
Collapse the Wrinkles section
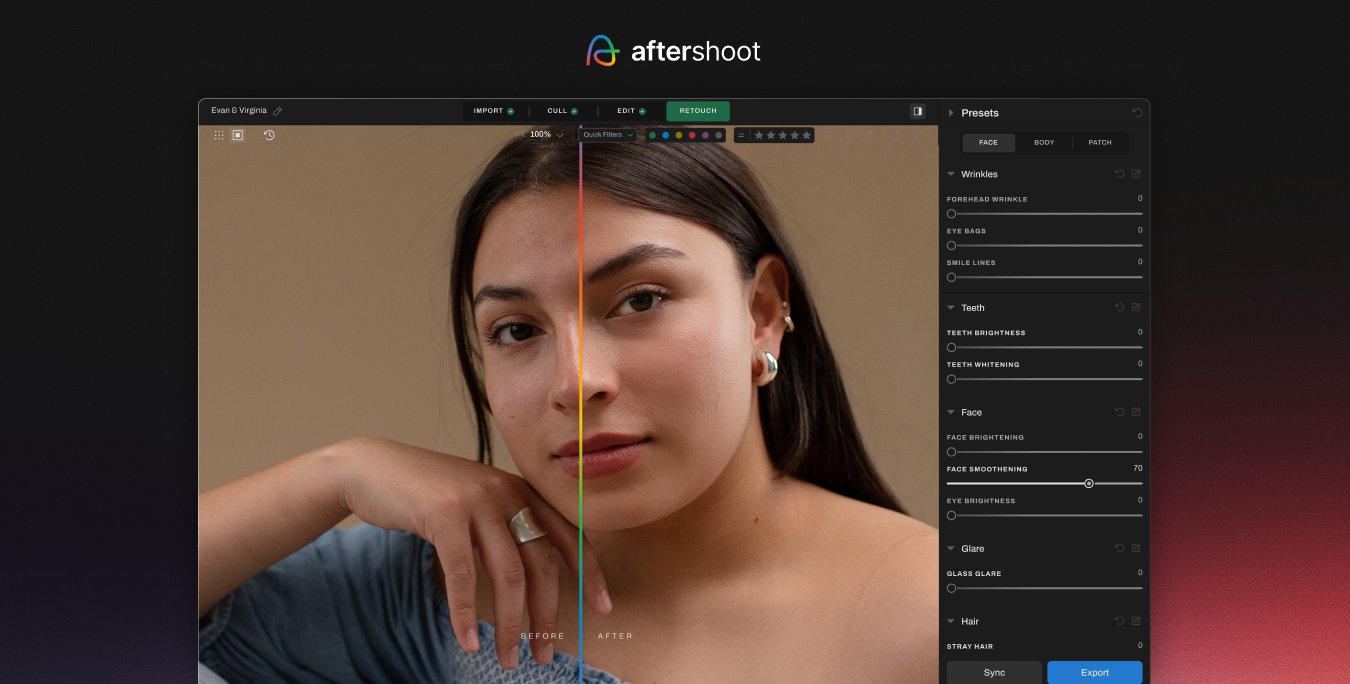click(x=951, y=174)
